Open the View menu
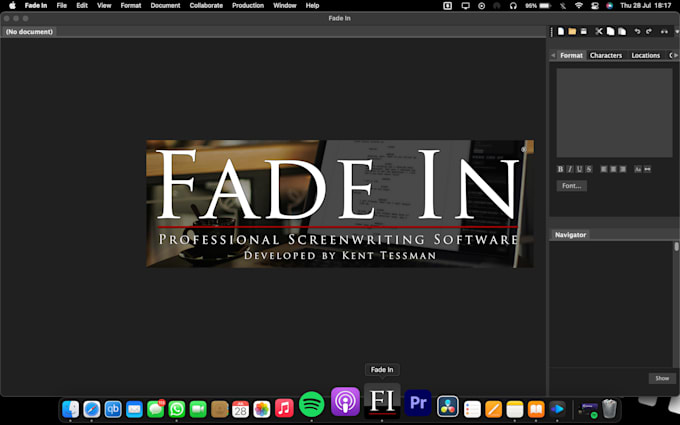This screenshot has height=425, width=680. point(104,6)
